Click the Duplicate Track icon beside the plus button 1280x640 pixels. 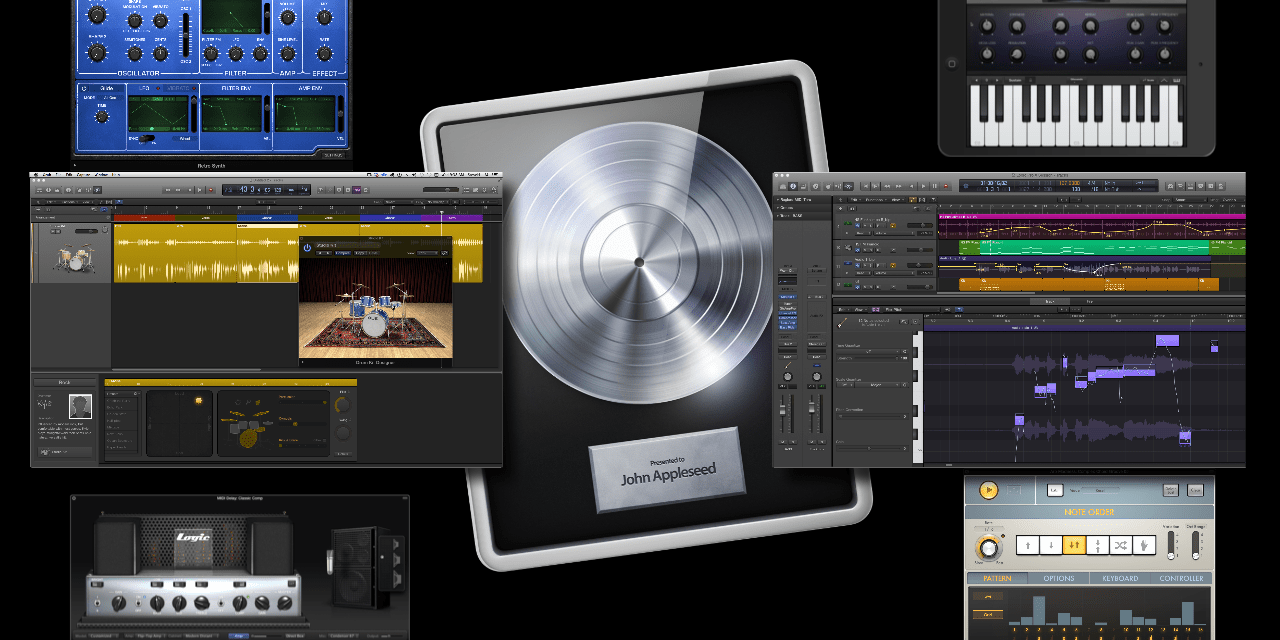852,208
